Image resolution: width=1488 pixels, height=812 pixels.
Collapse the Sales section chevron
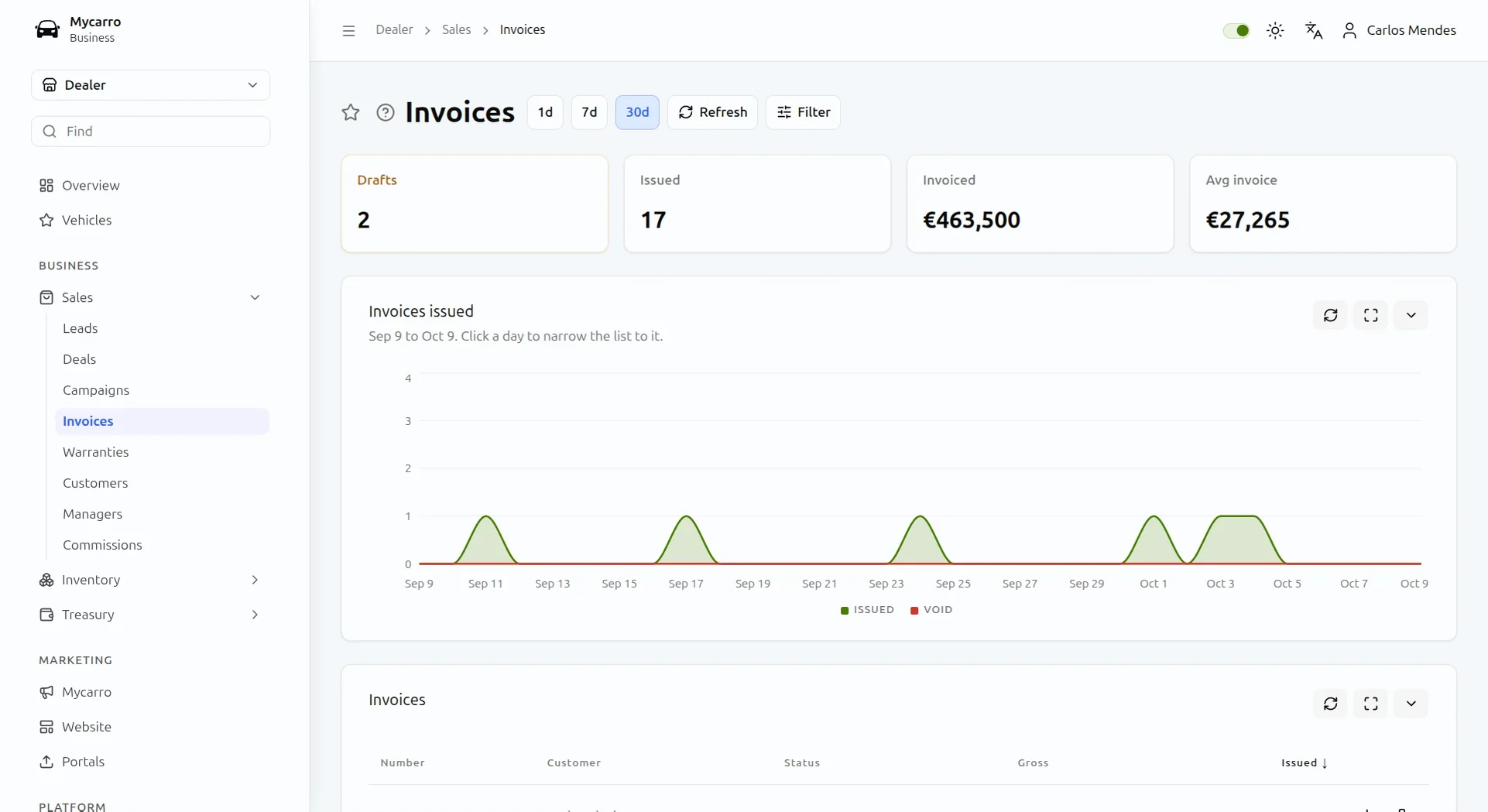(x=255, y=297)
